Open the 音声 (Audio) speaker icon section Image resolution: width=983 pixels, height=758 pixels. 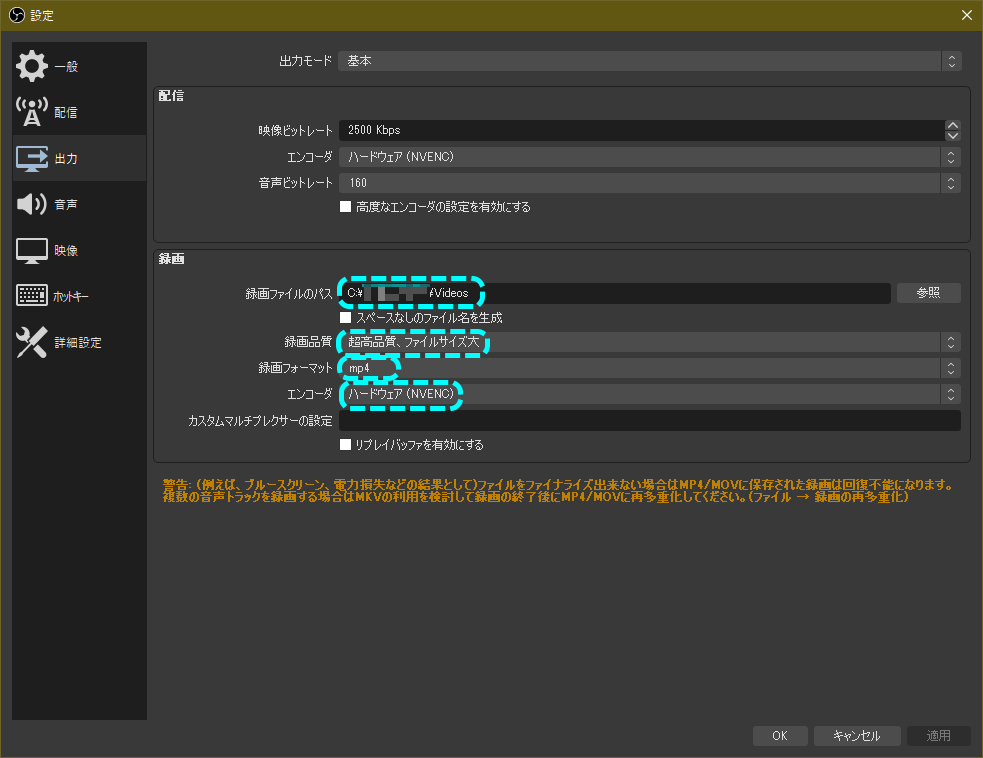[x=31, y=204]
